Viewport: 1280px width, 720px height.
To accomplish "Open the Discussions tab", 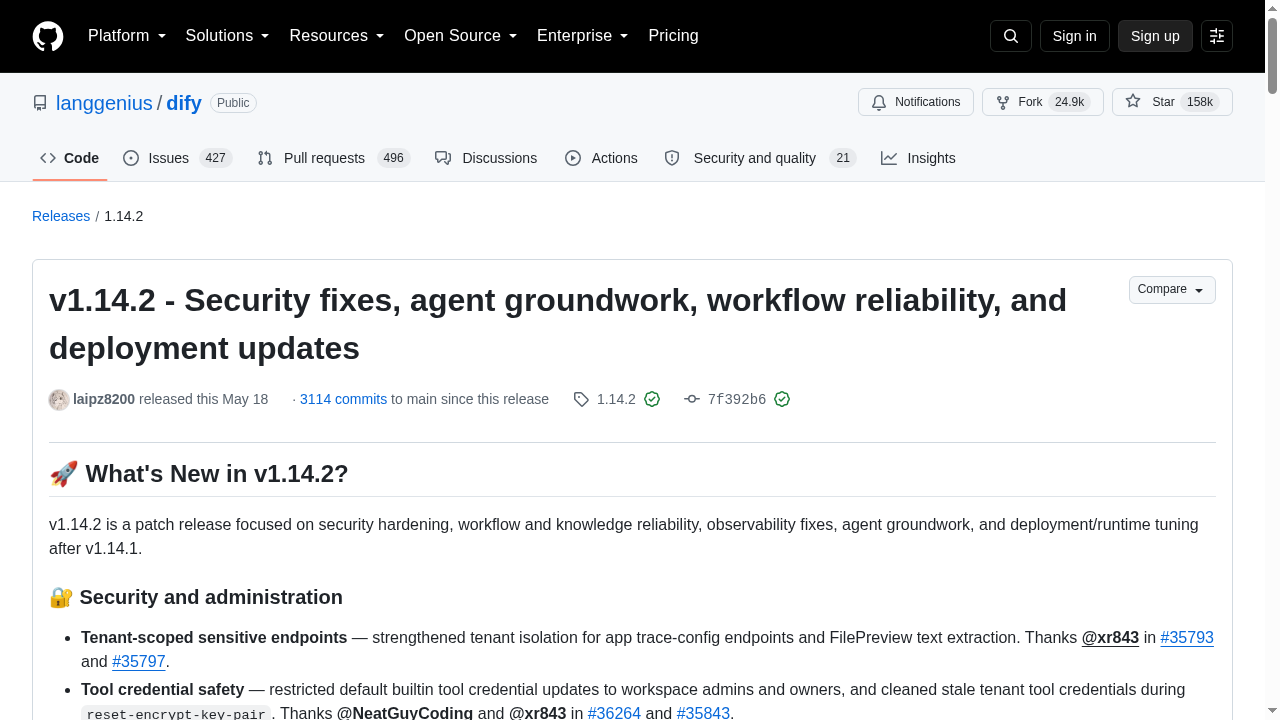I will point(486,158).
